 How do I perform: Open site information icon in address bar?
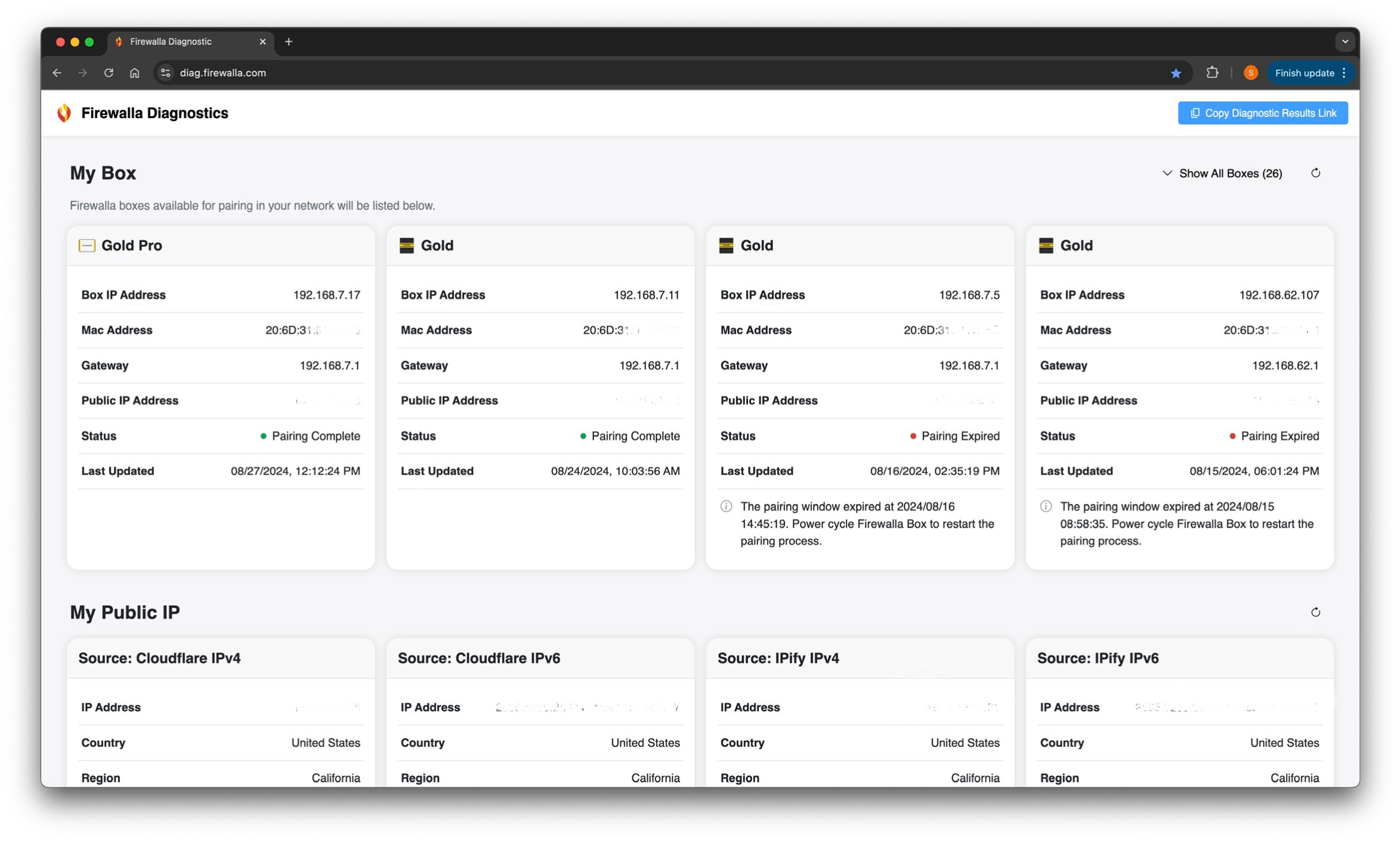pos(166,73)
